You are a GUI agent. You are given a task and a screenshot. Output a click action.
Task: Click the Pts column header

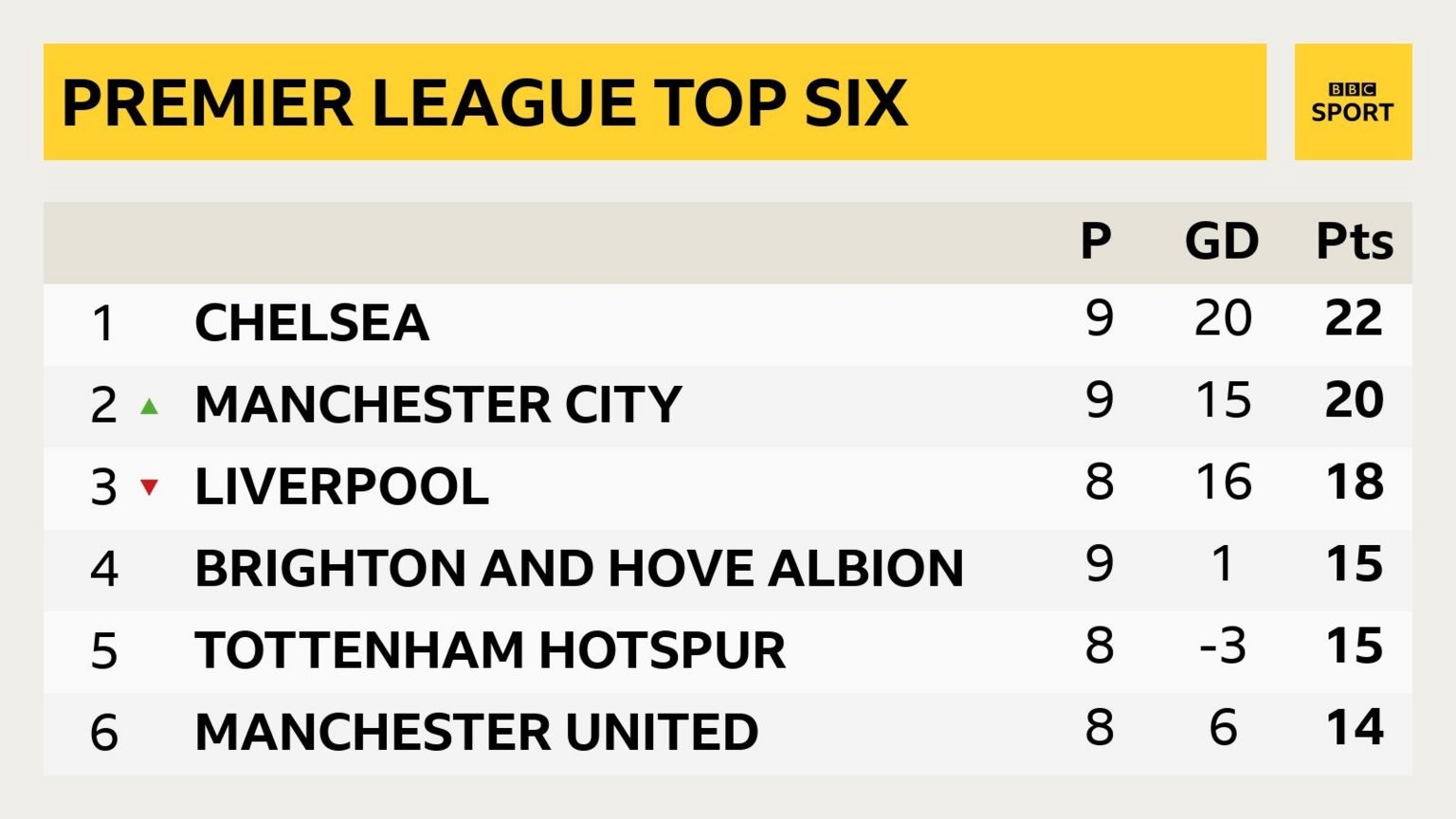[1354, 242]
